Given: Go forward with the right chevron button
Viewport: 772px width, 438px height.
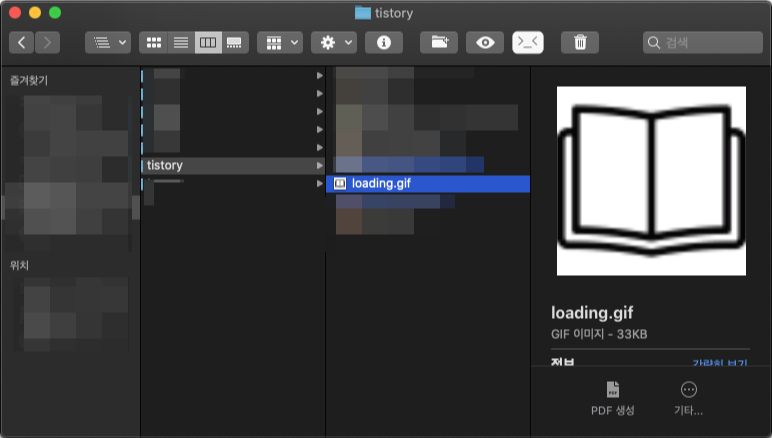Looking at the screenshot, I should pyautogui.click(x=47, y=43).
